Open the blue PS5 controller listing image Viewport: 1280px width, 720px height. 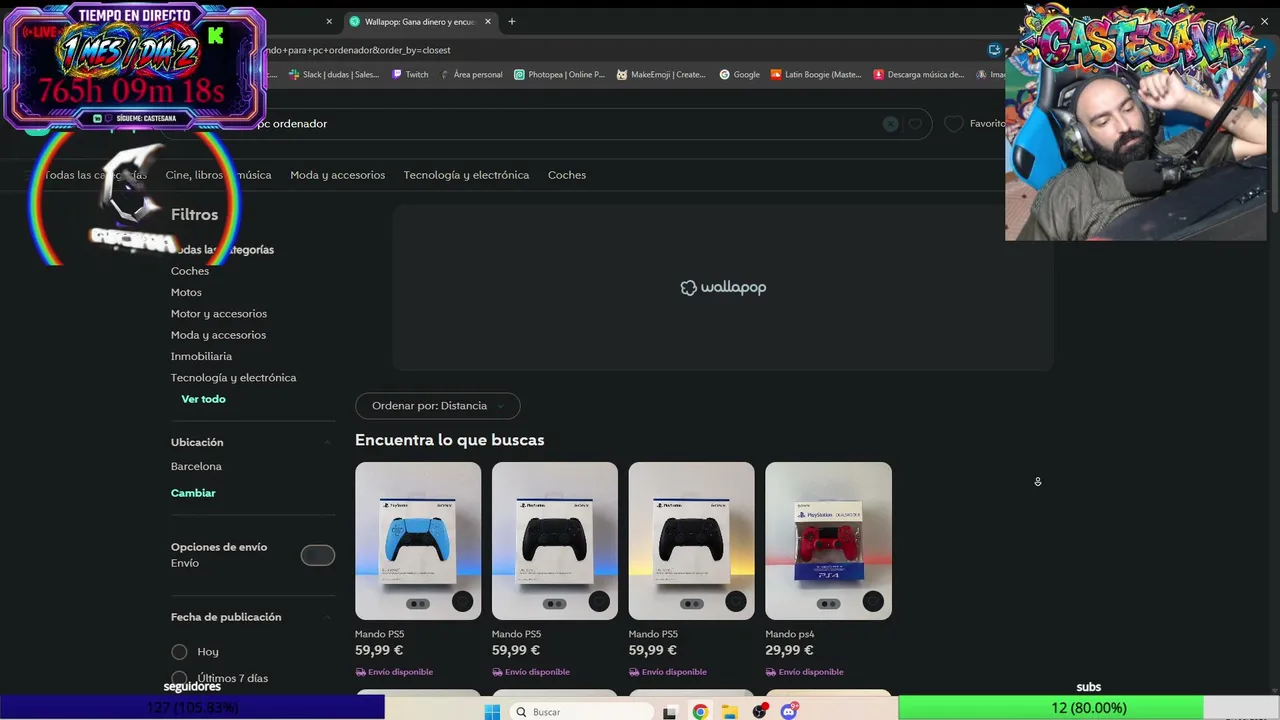418,541
